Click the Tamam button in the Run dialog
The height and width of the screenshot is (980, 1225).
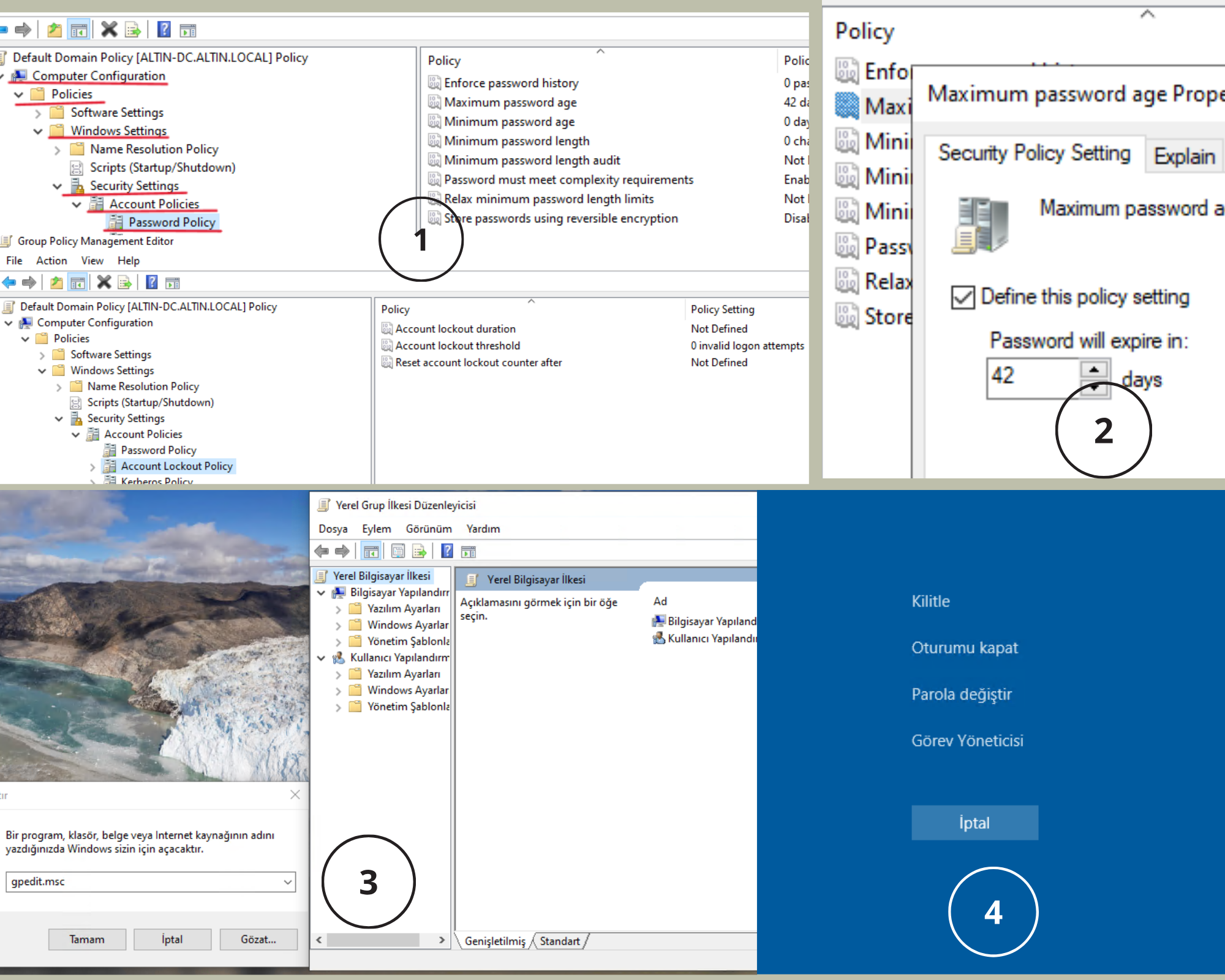pos(87,939)
